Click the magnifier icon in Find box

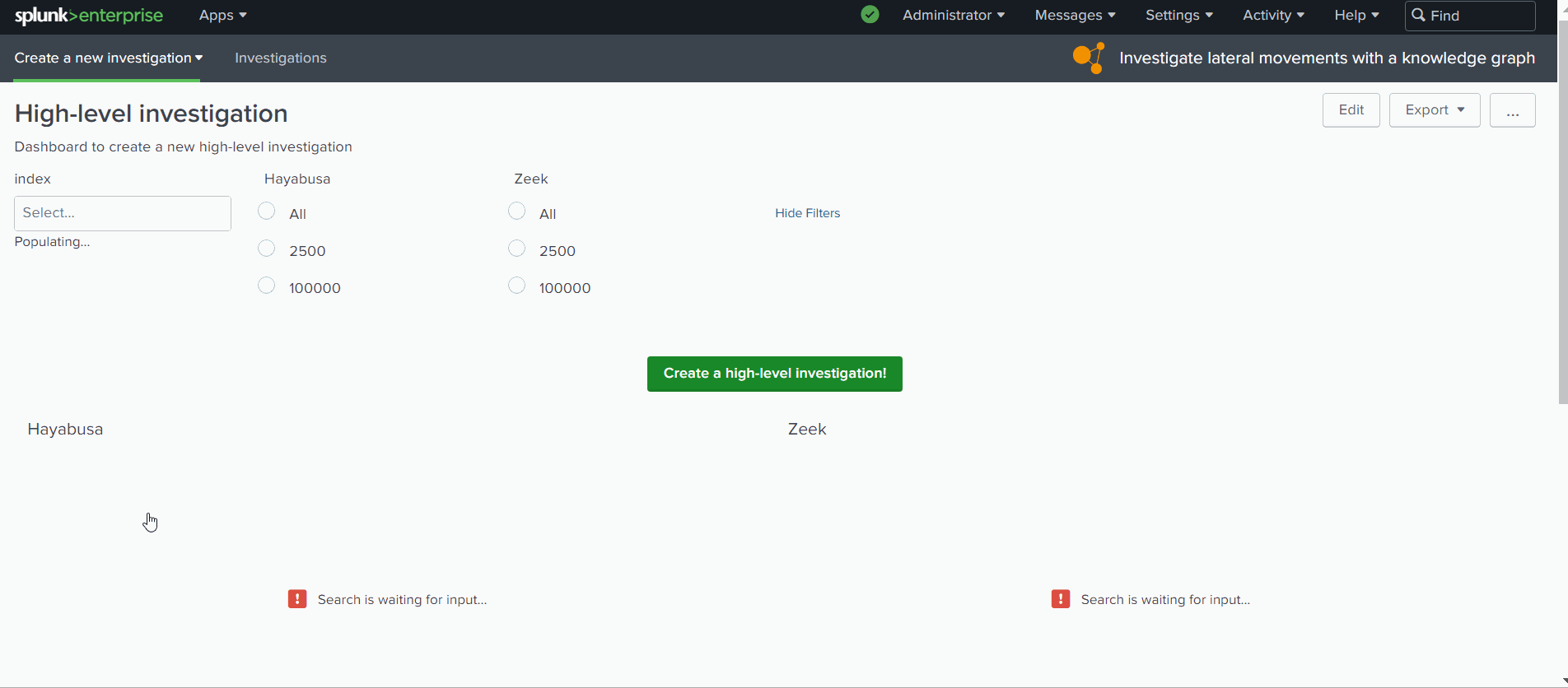point(1418,16)
